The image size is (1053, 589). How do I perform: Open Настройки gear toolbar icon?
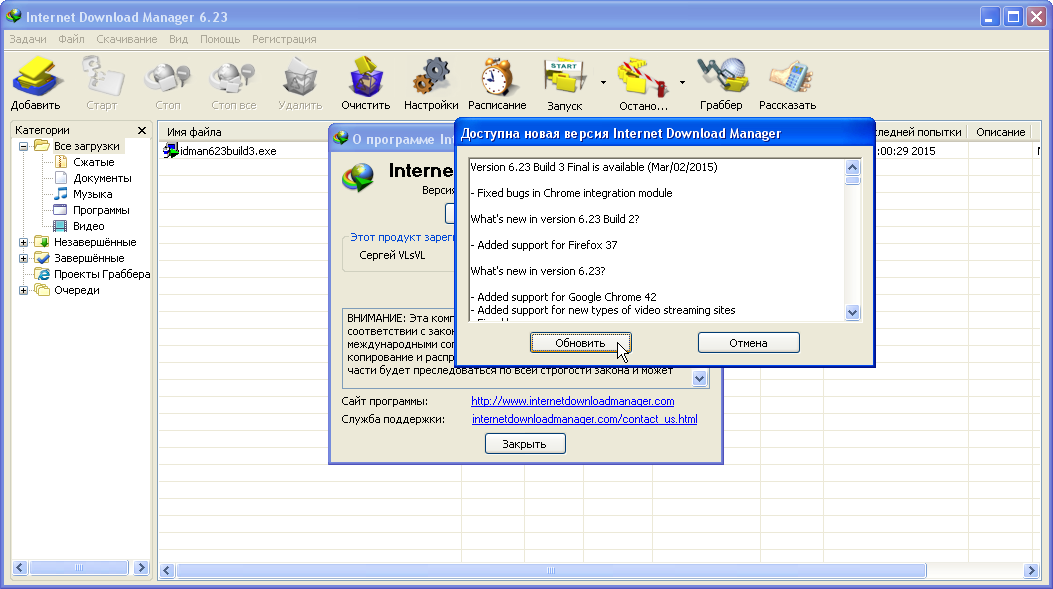click(430, 77)
